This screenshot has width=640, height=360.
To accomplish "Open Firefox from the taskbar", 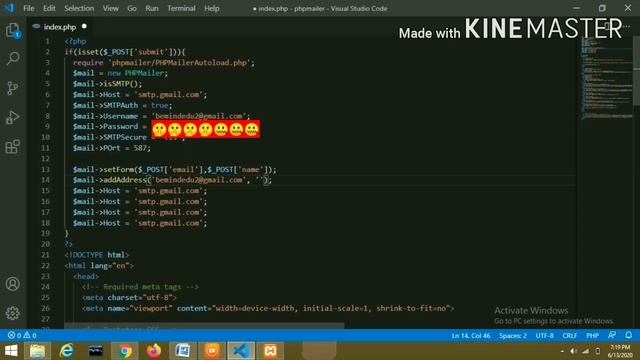I will [x=154, y=351].
